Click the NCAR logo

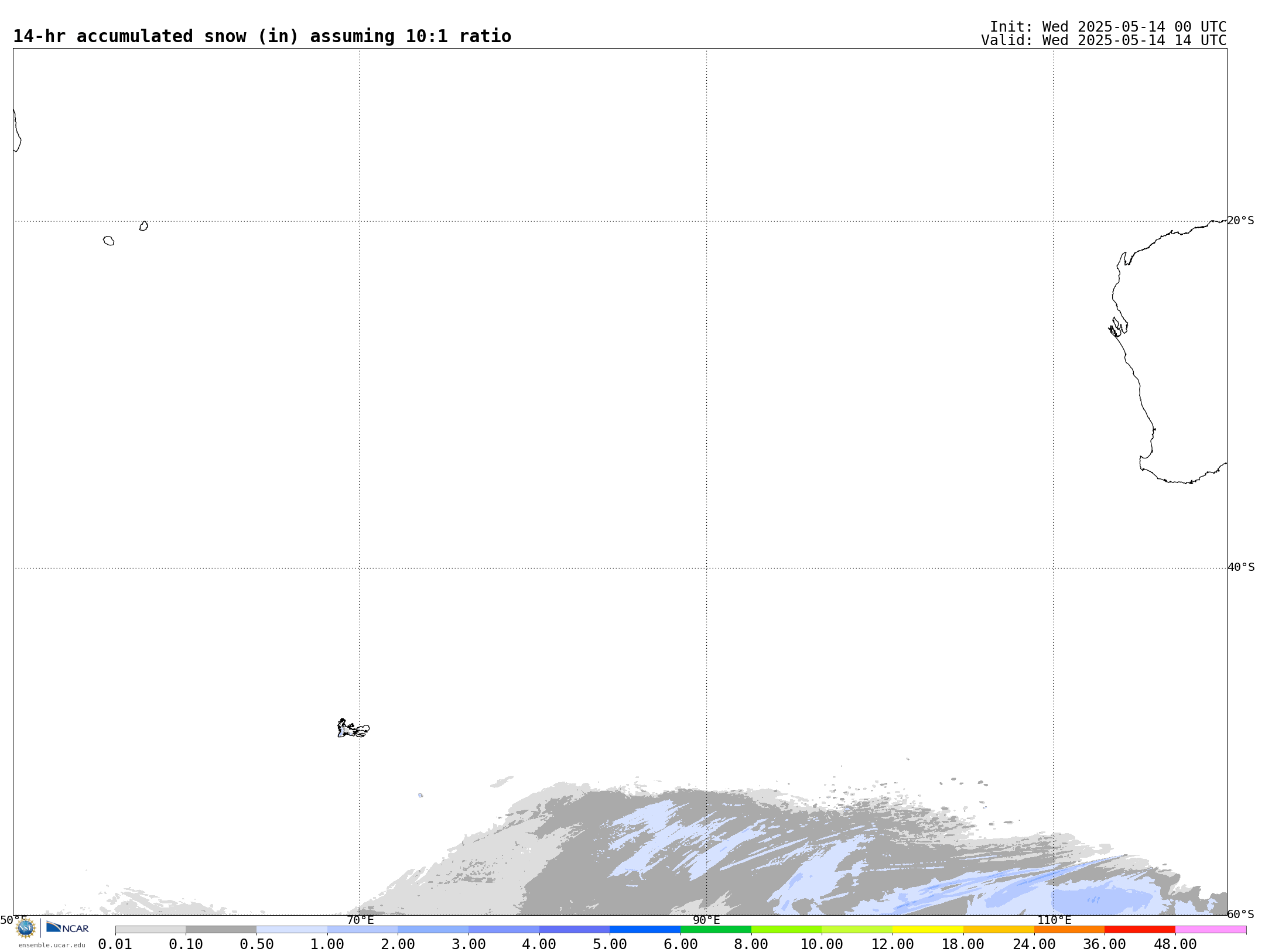click(67, 927)
